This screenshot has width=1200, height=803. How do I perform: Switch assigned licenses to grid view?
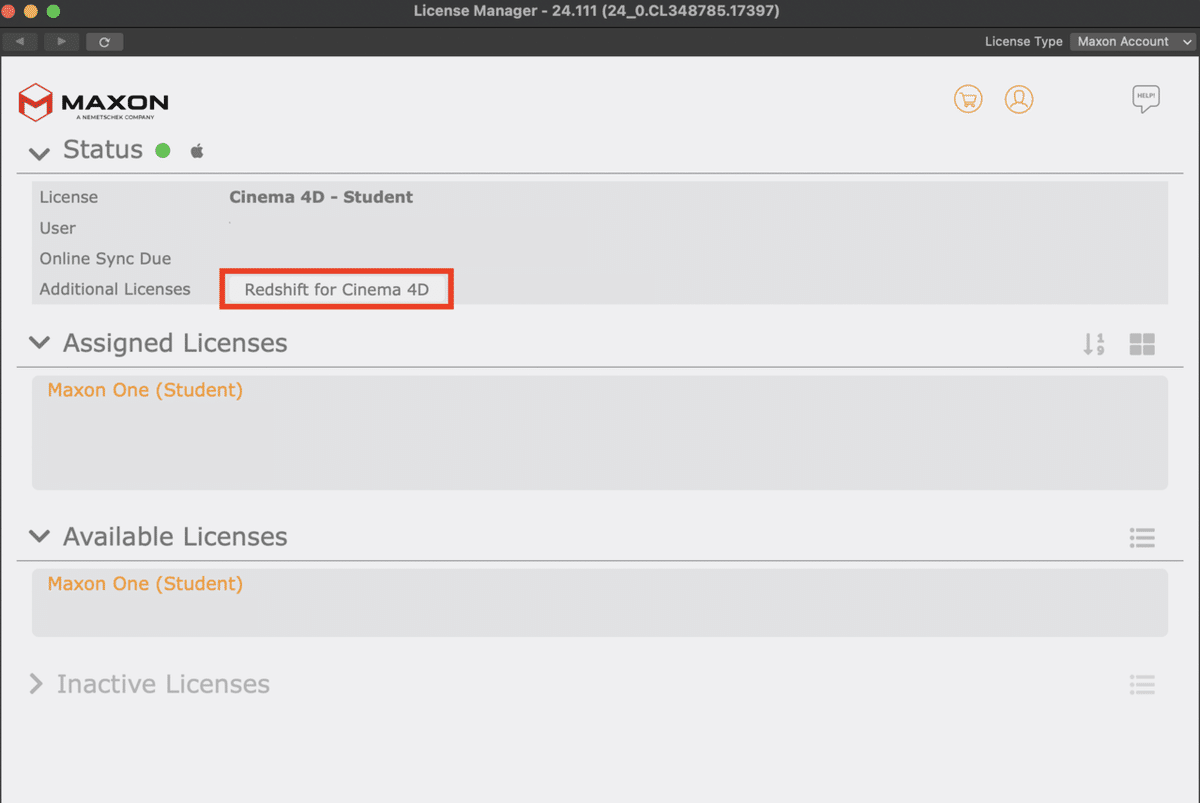(x=1142, y=345)
